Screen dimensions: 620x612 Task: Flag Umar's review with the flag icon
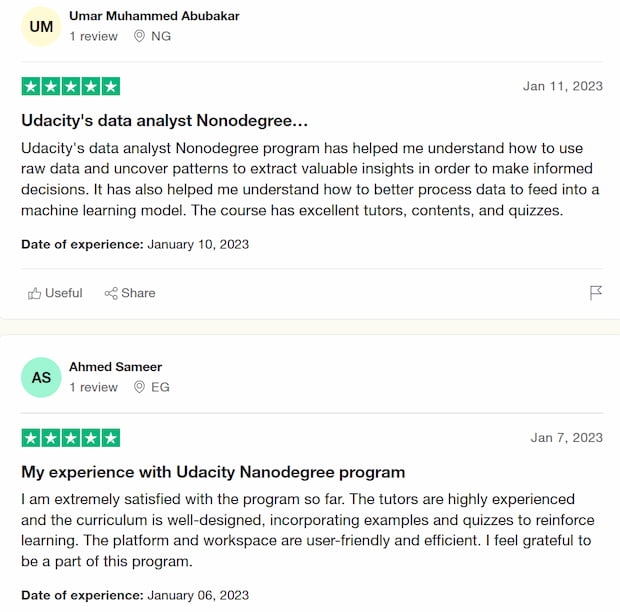595,293
